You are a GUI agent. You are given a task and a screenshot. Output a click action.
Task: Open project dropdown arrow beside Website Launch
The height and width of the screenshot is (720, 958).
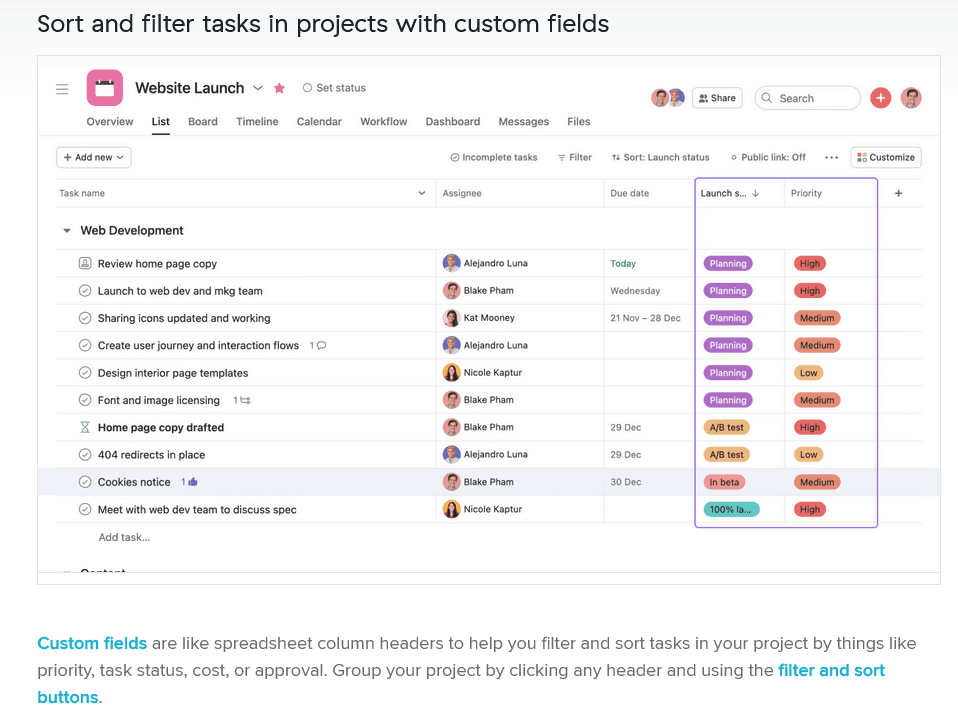[x=258, y=88]
